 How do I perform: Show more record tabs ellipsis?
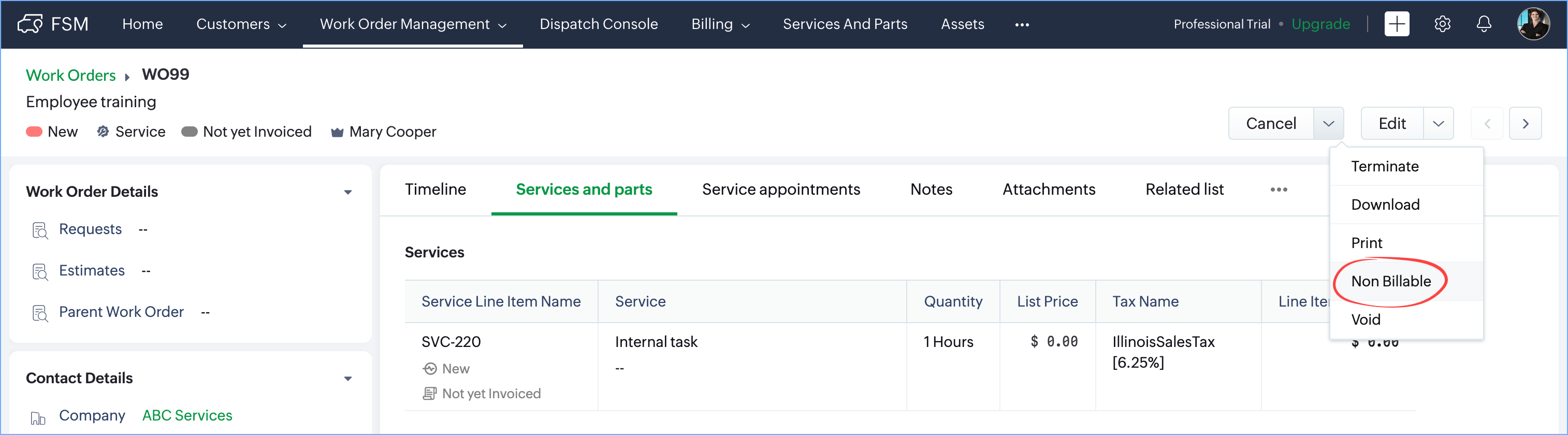point(1278,190)
